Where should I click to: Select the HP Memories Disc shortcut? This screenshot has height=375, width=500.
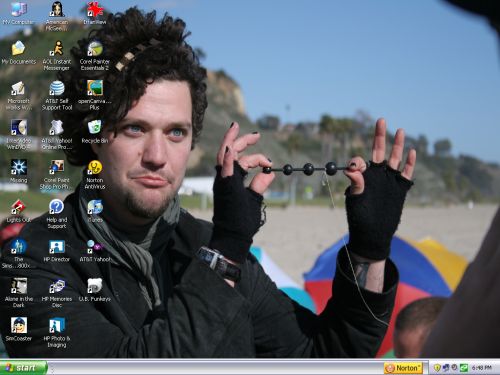pos(57,293)
